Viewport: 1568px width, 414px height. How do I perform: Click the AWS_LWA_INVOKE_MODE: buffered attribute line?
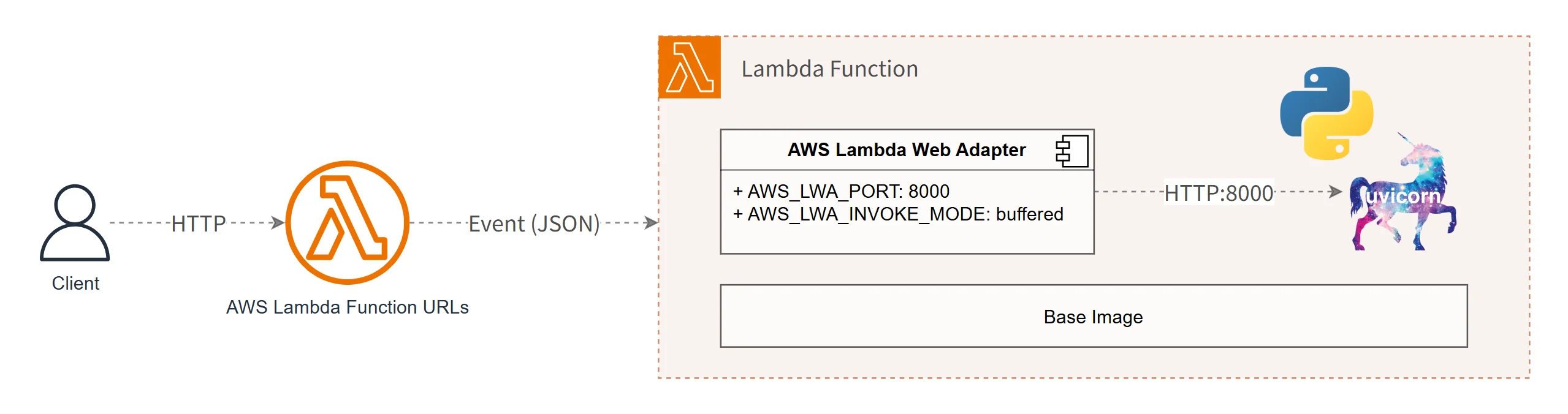pos(898,214)
